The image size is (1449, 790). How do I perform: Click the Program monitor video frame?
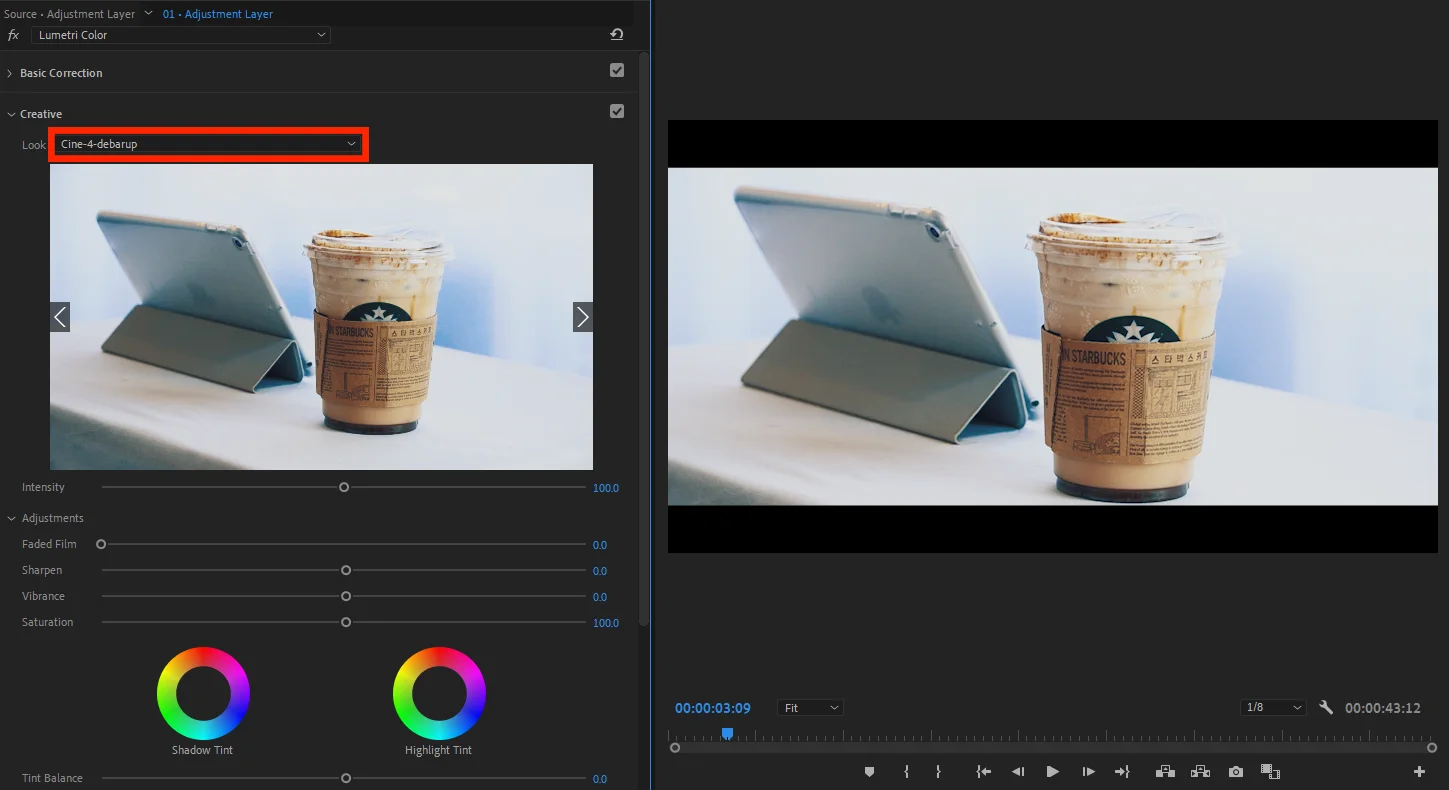pos(1053,336)
